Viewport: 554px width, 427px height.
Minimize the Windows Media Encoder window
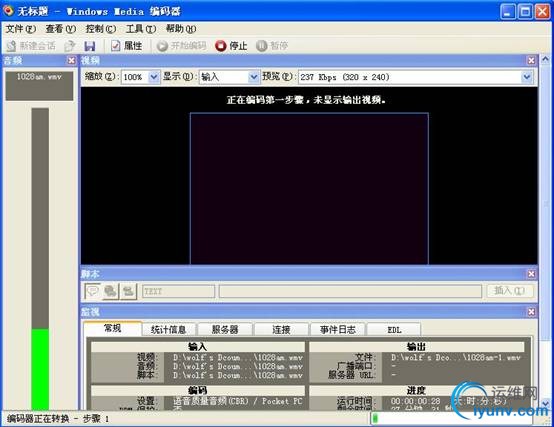click(x=508, y=12)
